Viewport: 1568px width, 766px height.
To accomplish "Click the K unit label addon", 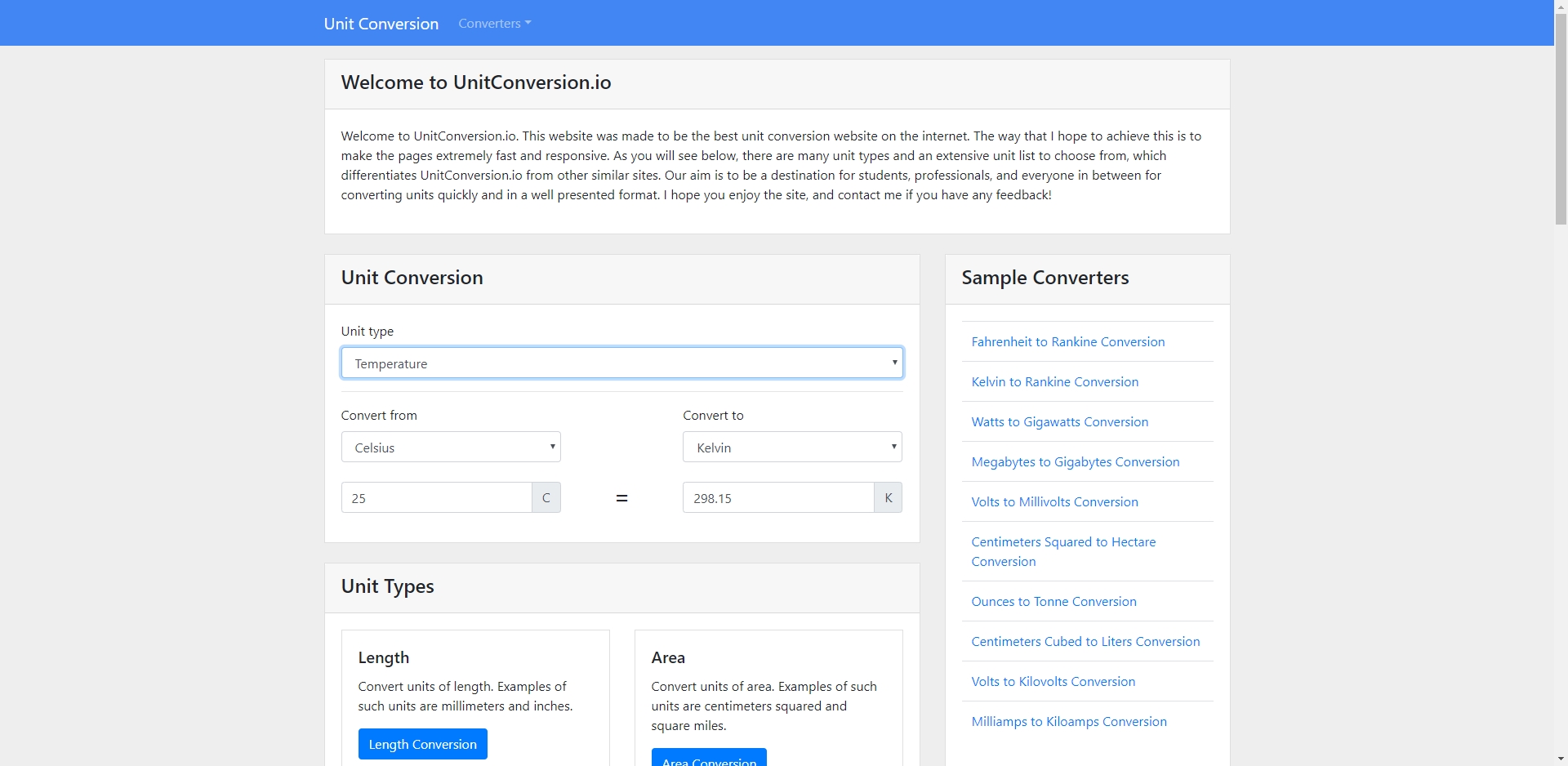I will [889, 498].
